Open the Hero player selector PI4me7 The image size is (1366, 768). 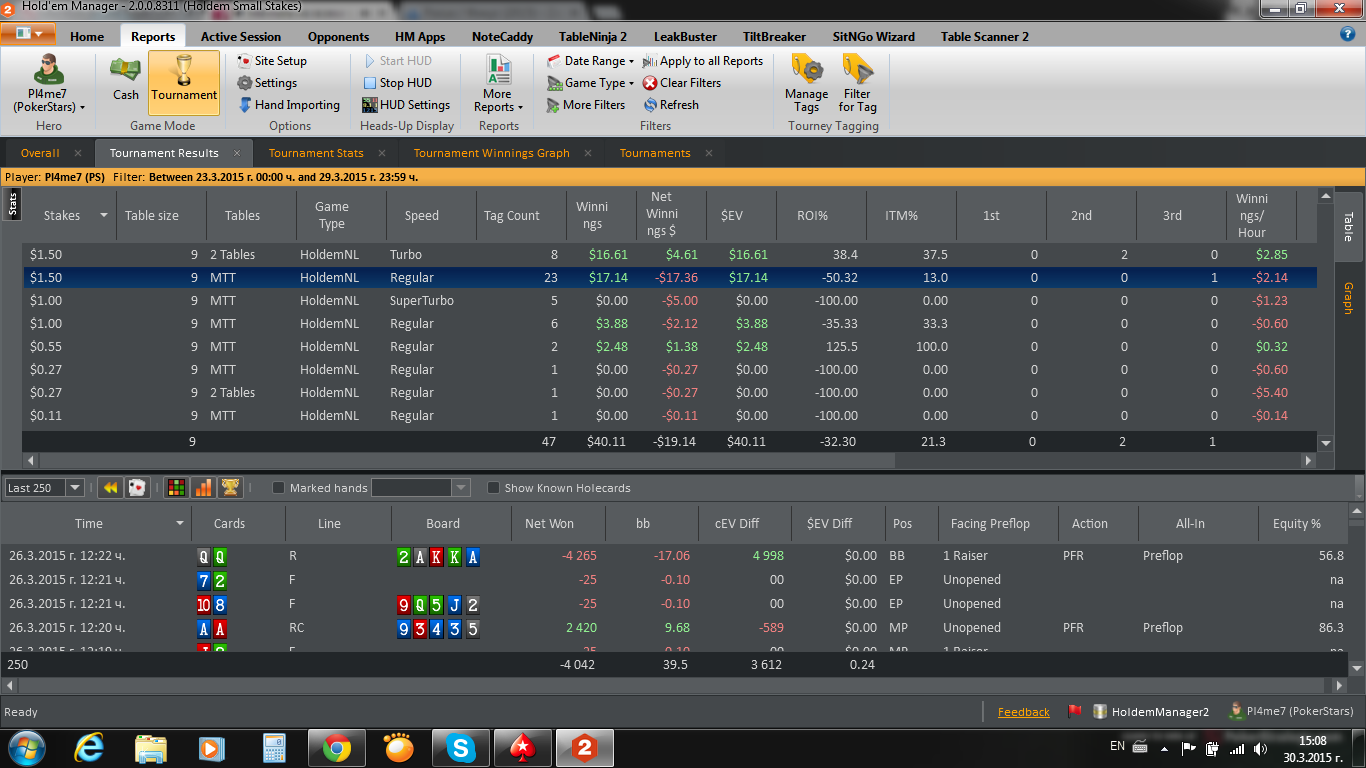(48, 83)
